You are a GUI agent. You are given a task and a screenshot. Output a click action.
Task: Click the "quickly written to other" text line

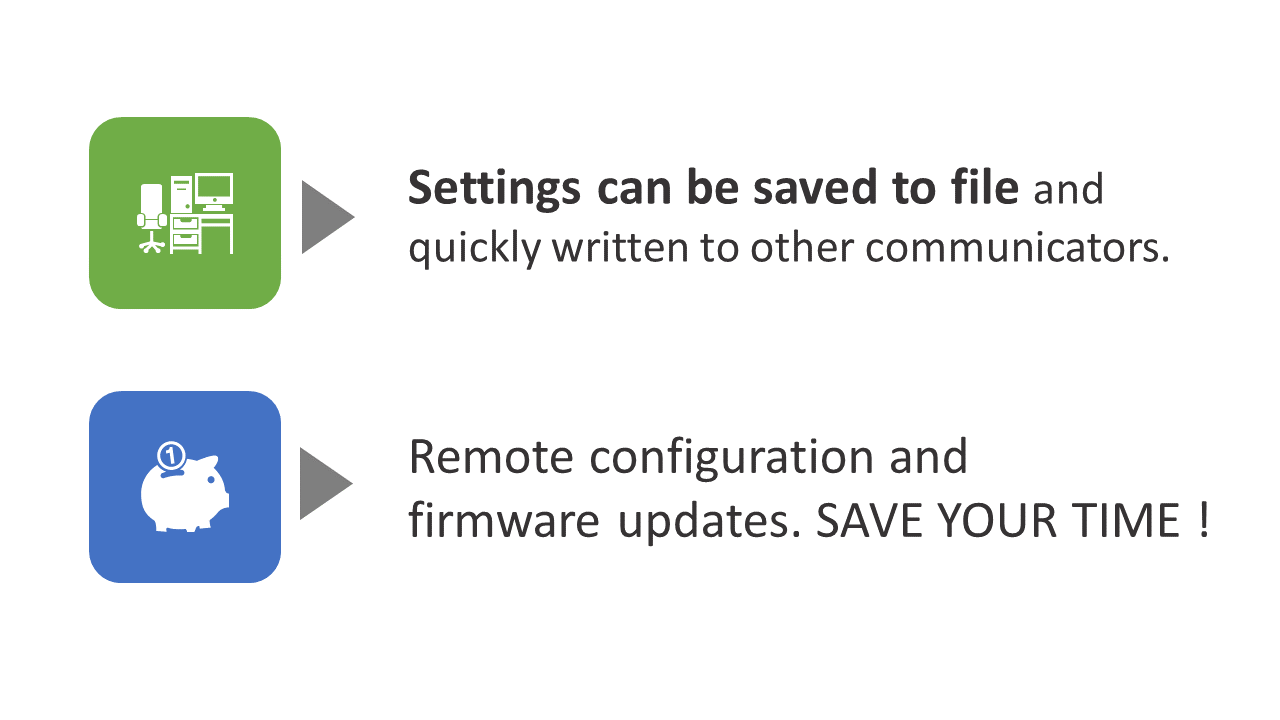pos(632,248)
